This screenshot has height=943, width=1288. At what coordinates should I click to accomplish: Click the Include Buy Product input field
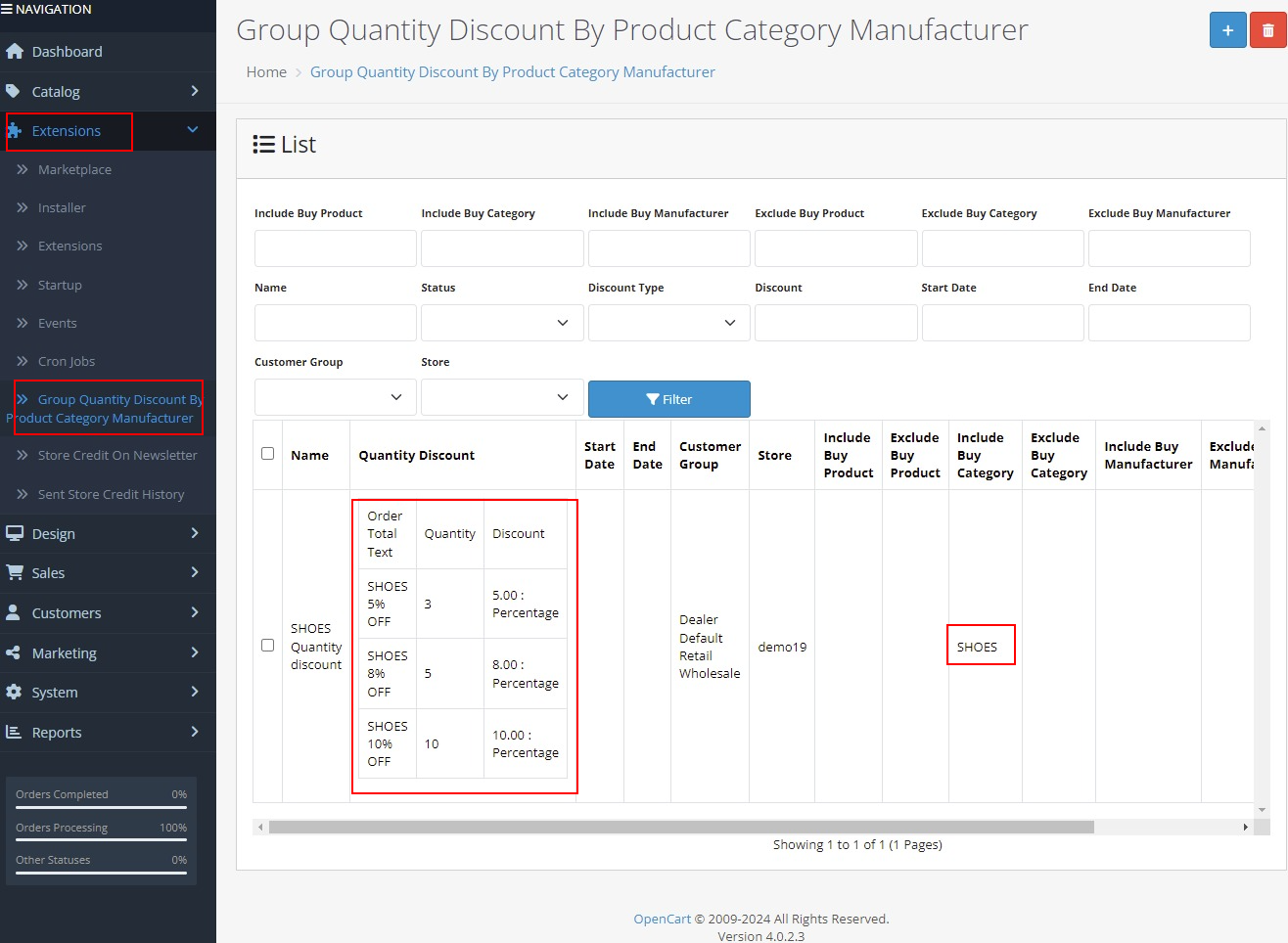(335, 248)
